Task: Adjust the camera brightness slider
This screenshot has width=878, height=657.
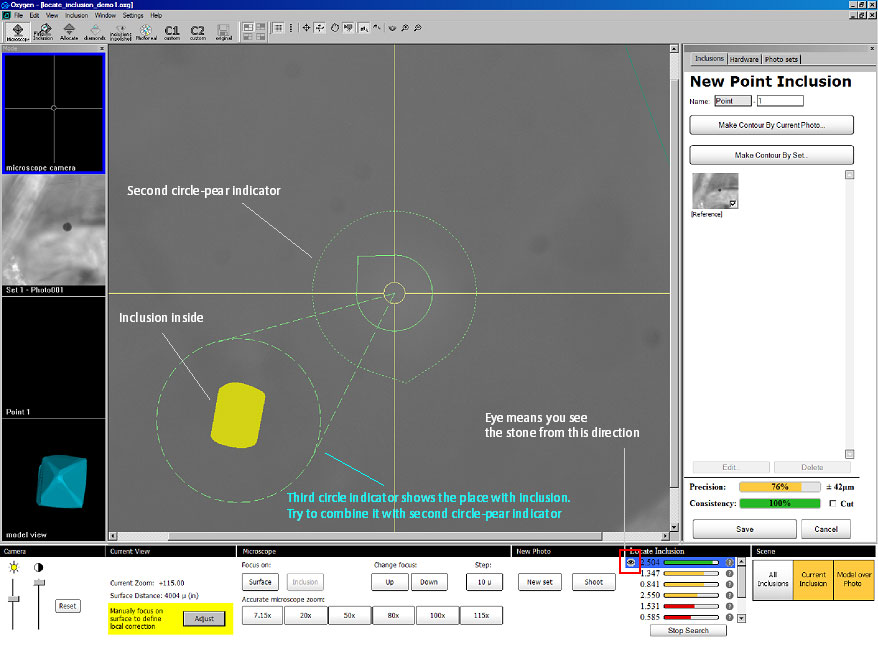Action: [x=14, y=600]
